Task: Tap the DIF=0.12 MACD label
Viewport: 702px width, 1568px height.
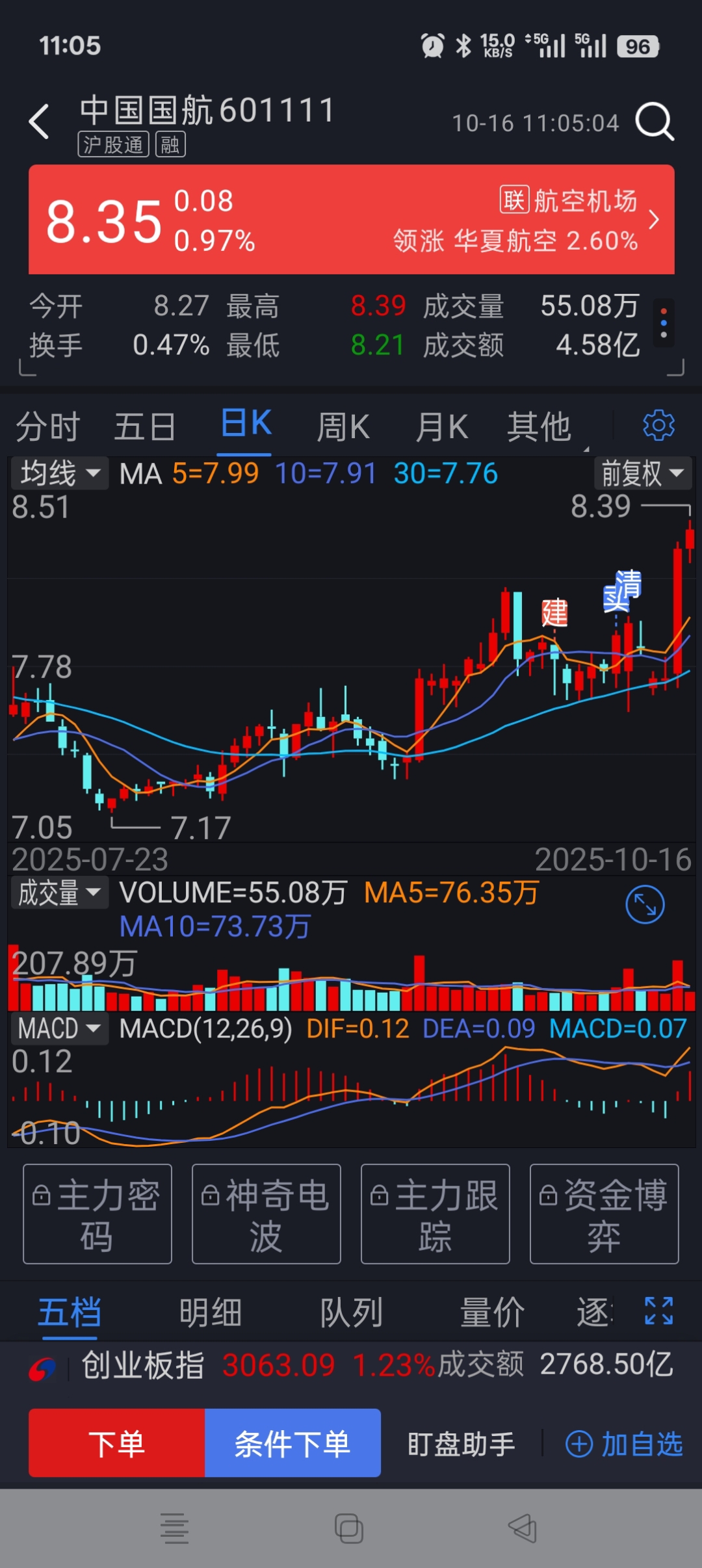Action: [357, 1029]
